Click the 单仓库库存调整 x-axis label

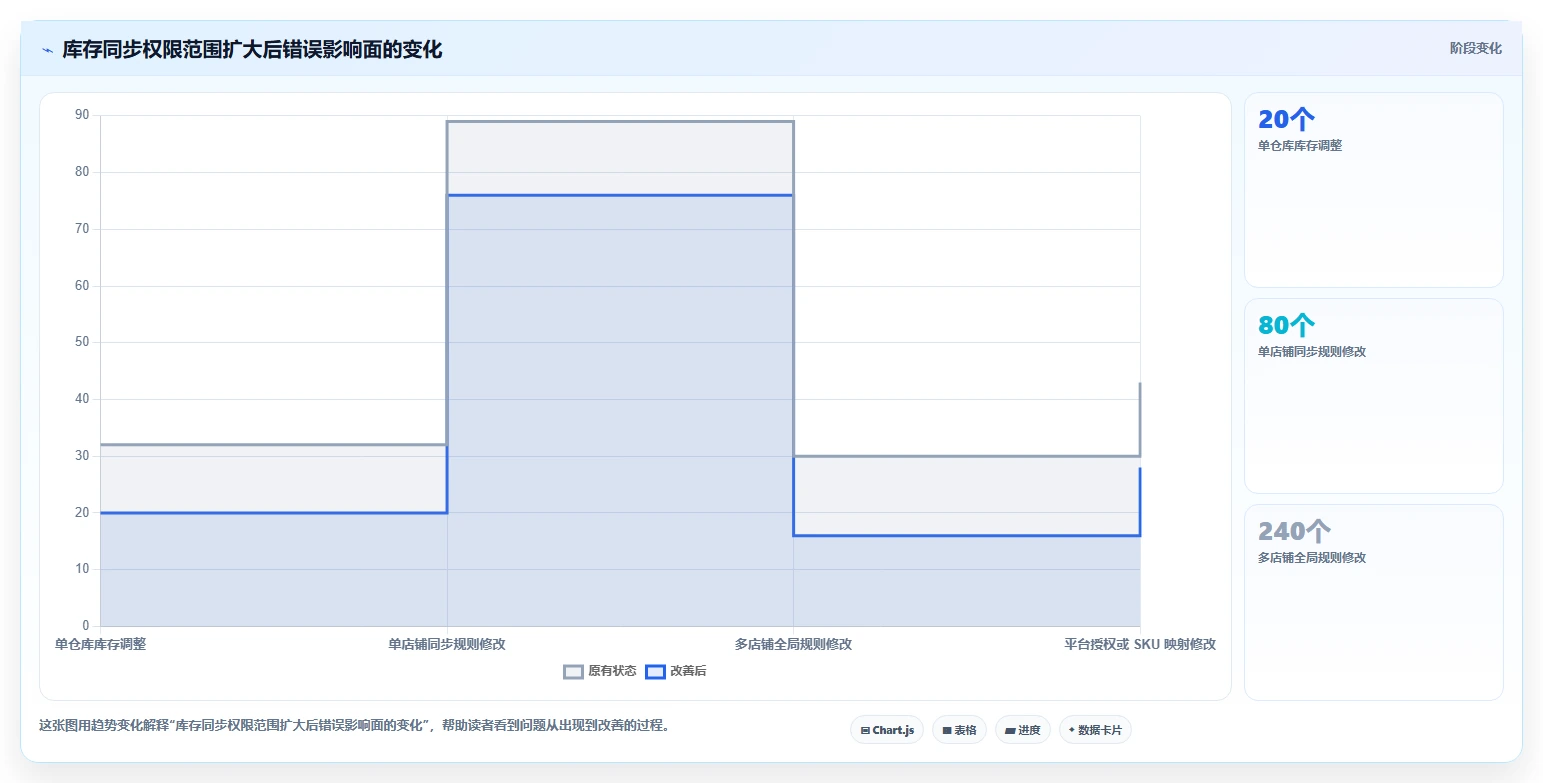[100, 644]
